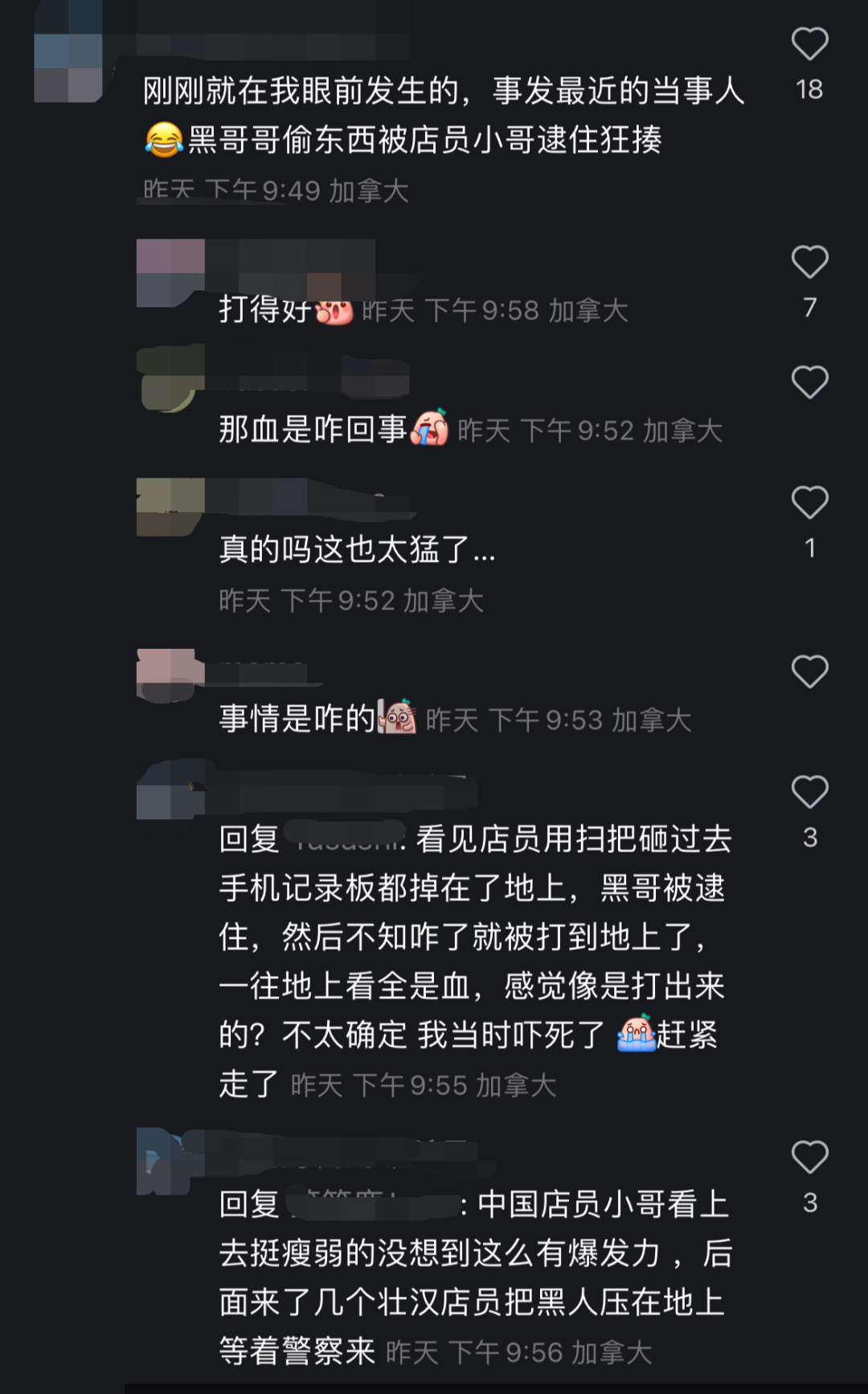Tap the '事情是咋的' comment text
868x1394 pixels.
[x=297, y=718]
